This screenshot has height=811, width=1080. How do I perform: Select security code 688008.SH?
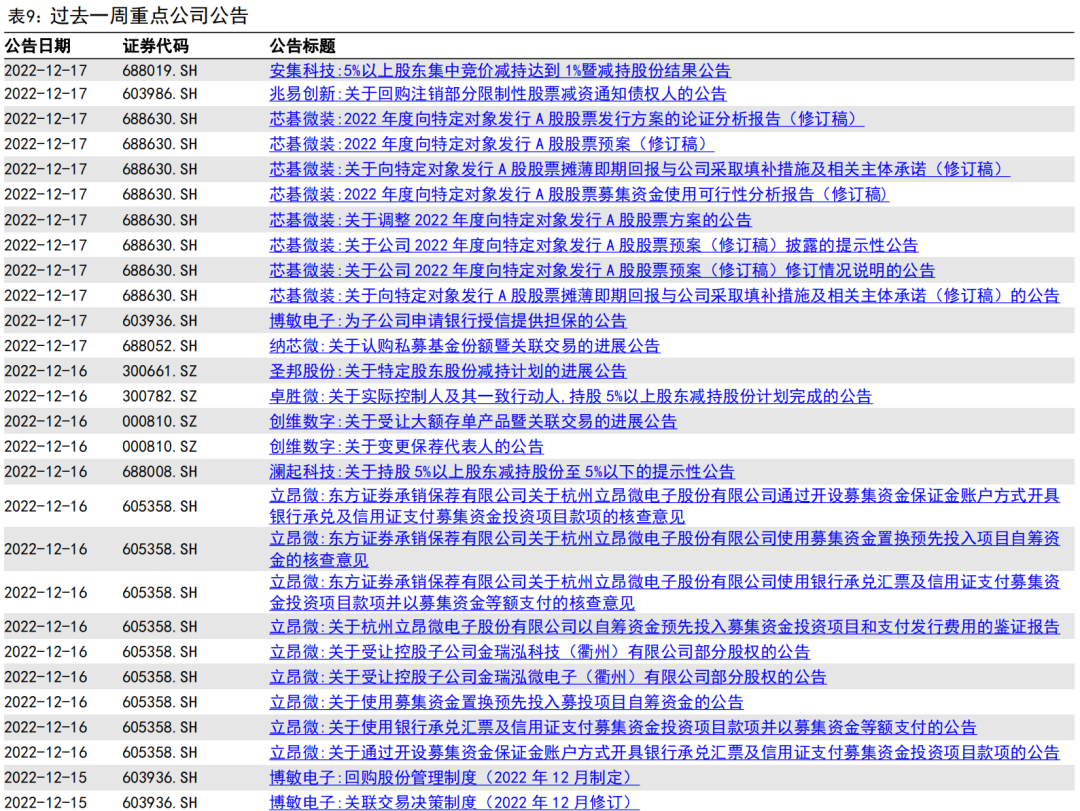(160, 472)
